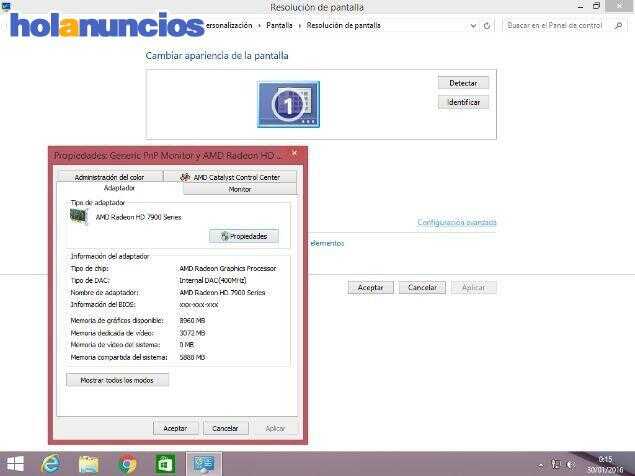Click the Internal DAC(400MHz) value

213,280
